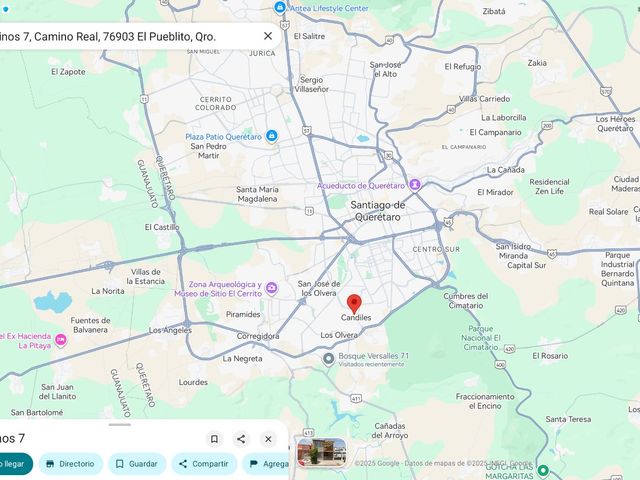
Task: Click the Santiago de Querétaro city label
Action: coord(378,211)
